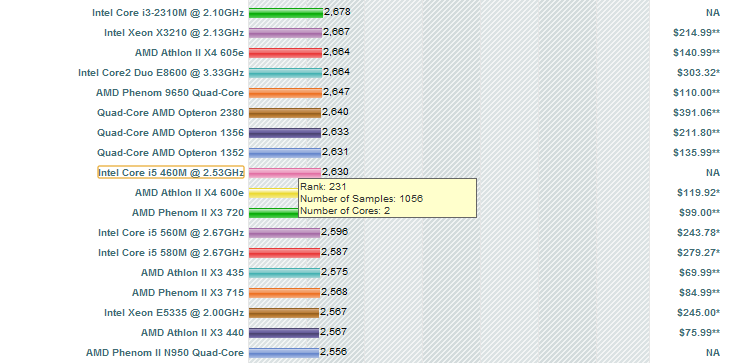This screenshot has width=746, height=363.
Task: Open Intel Xeon E5335 @ 2.00GHz link
Action: click(174, 313)
